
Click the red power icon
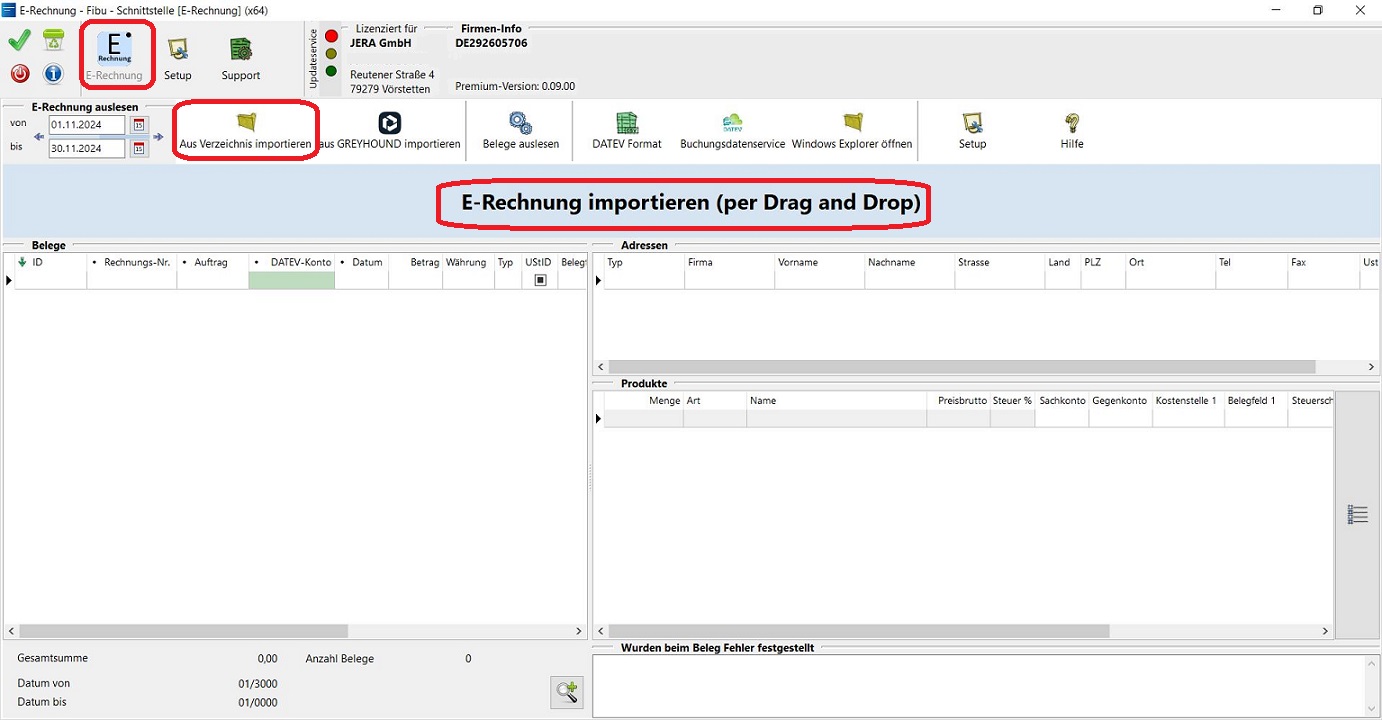pyautogui.click(x=20, y=74)
